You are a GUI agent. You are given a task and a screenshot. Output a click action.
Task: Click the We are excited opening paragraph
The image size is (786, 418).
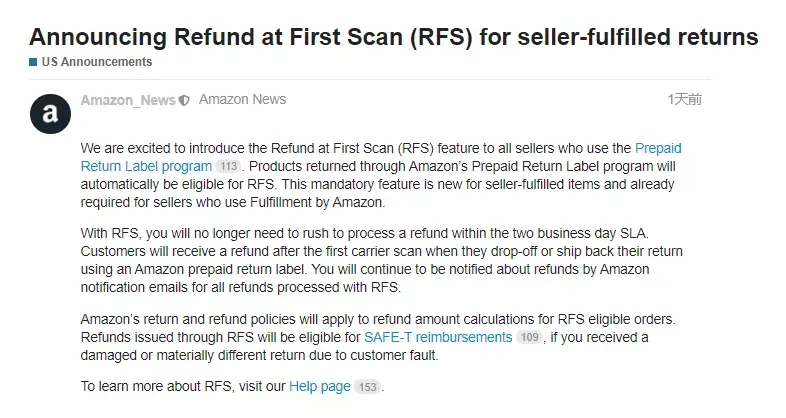381,175
